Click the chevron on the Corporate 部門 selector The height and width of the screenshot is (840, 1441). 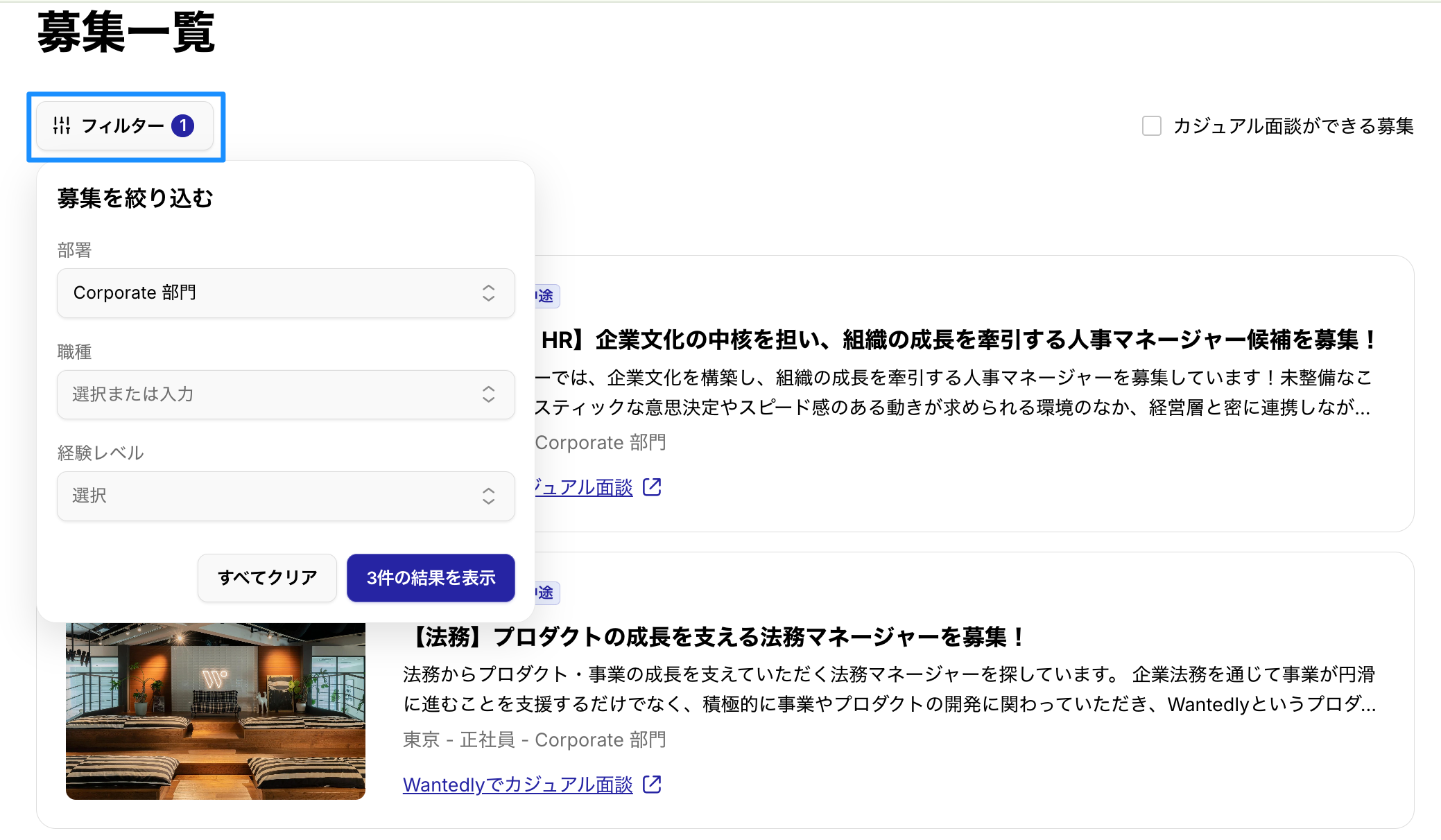point(489,293)
